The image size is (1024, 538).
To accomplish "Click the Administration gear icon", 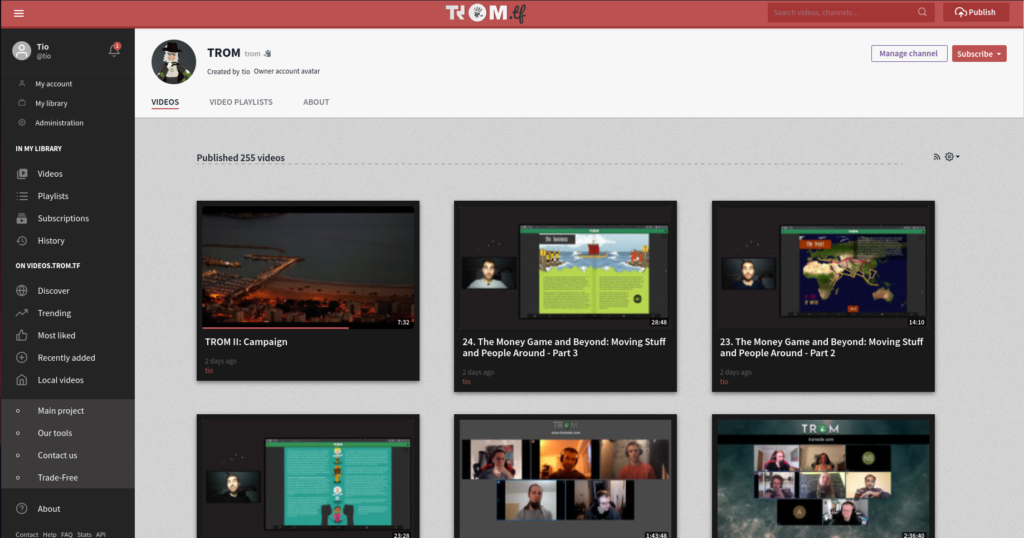I will coord(22,123).
